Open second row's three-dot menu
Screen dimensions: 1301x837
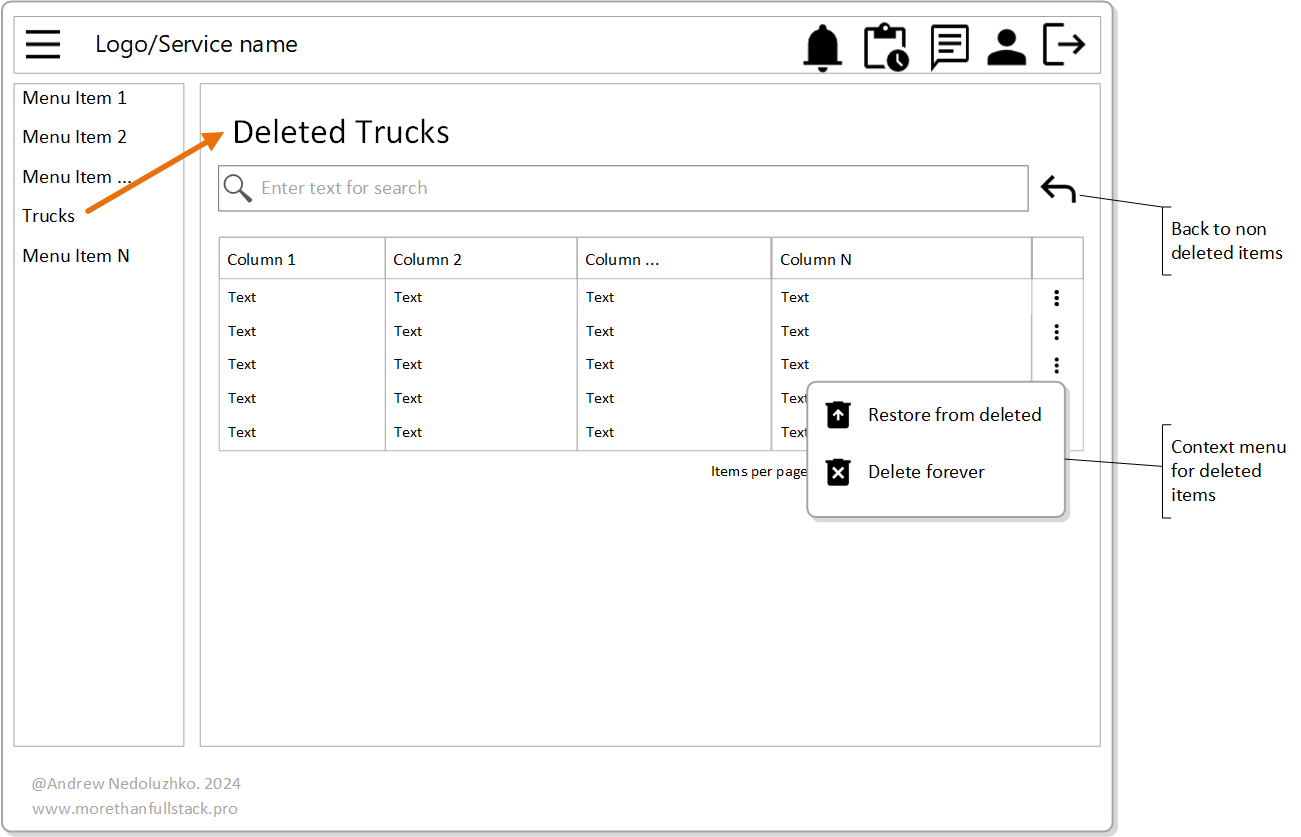point(1056,332)
